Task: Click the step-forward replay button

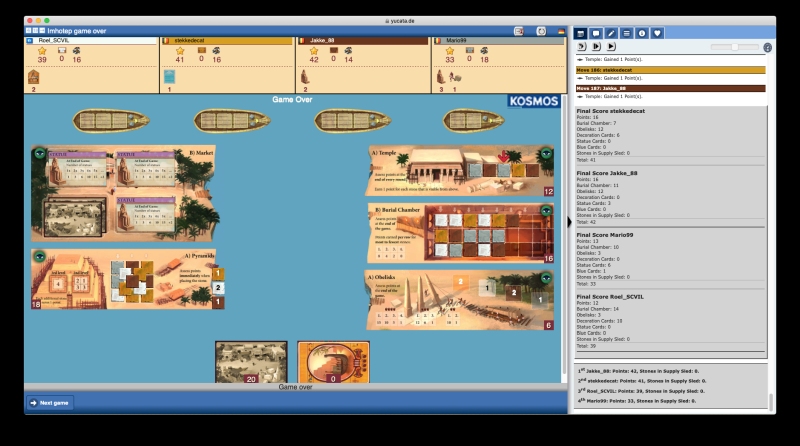Action: coord(596,46)
